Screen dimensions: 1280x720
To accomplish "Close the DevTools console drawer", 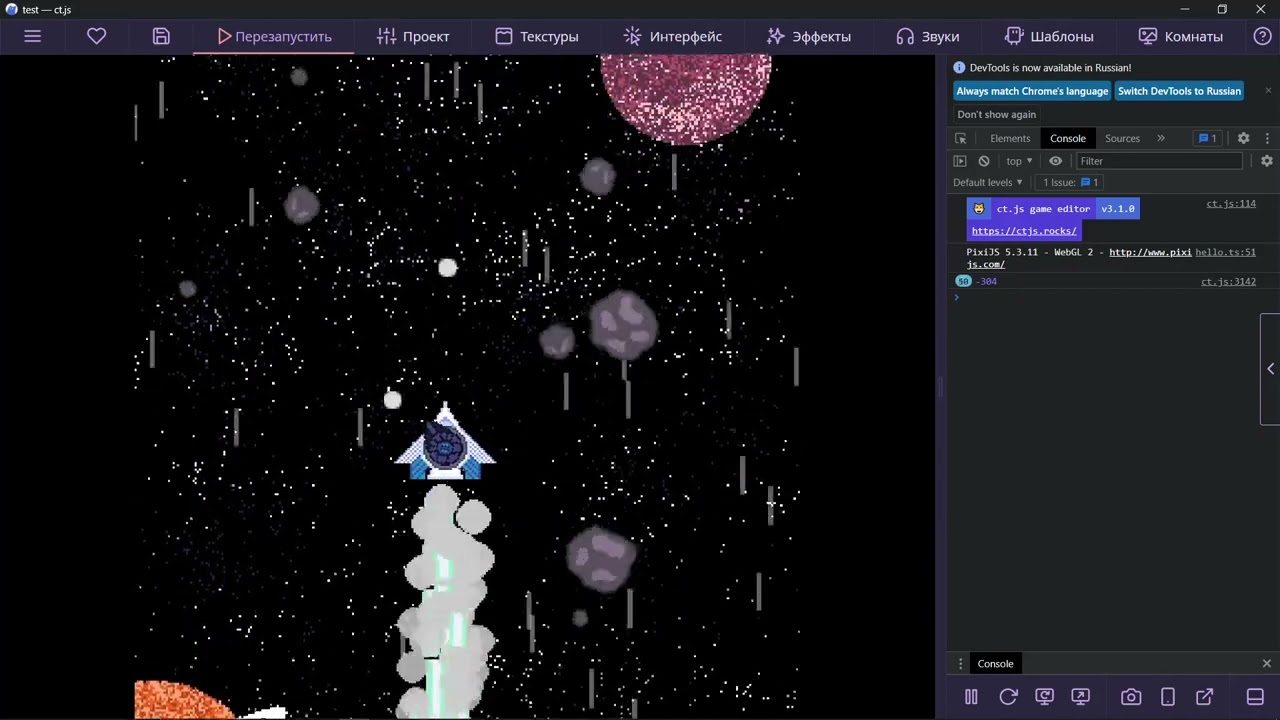I will pyautogui.click(x=1267, y=664).
